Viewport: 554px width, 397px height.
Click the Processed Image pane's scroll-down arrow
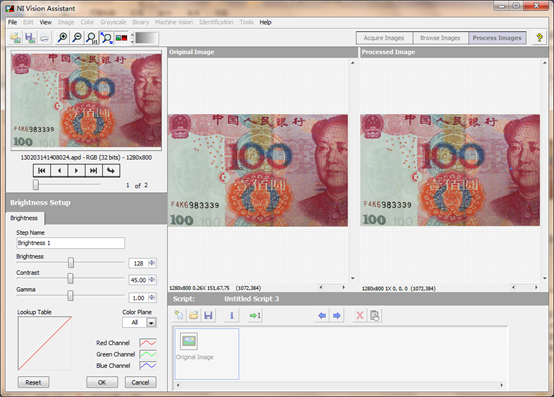coord(544,278)
